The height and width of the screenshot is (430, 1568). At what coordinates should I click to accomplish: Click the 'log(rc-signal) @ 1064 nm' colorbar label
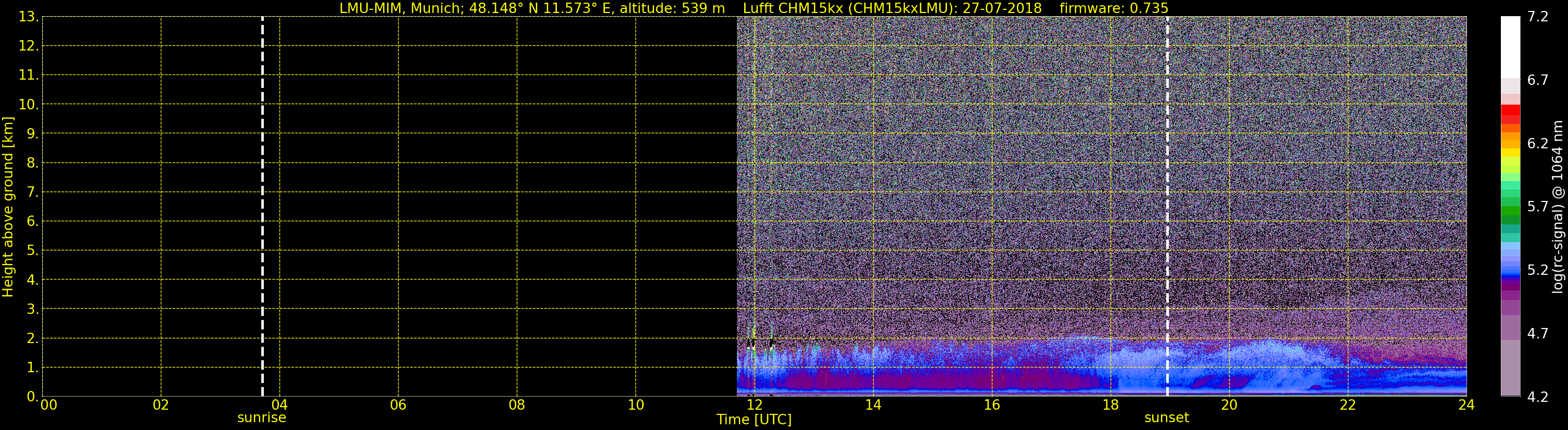(x=1557, y=207)
